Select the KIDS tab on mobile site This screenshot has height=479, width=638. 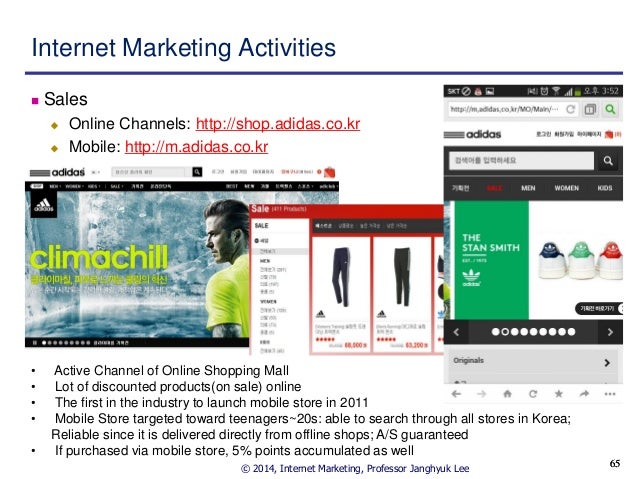(605, 188)
